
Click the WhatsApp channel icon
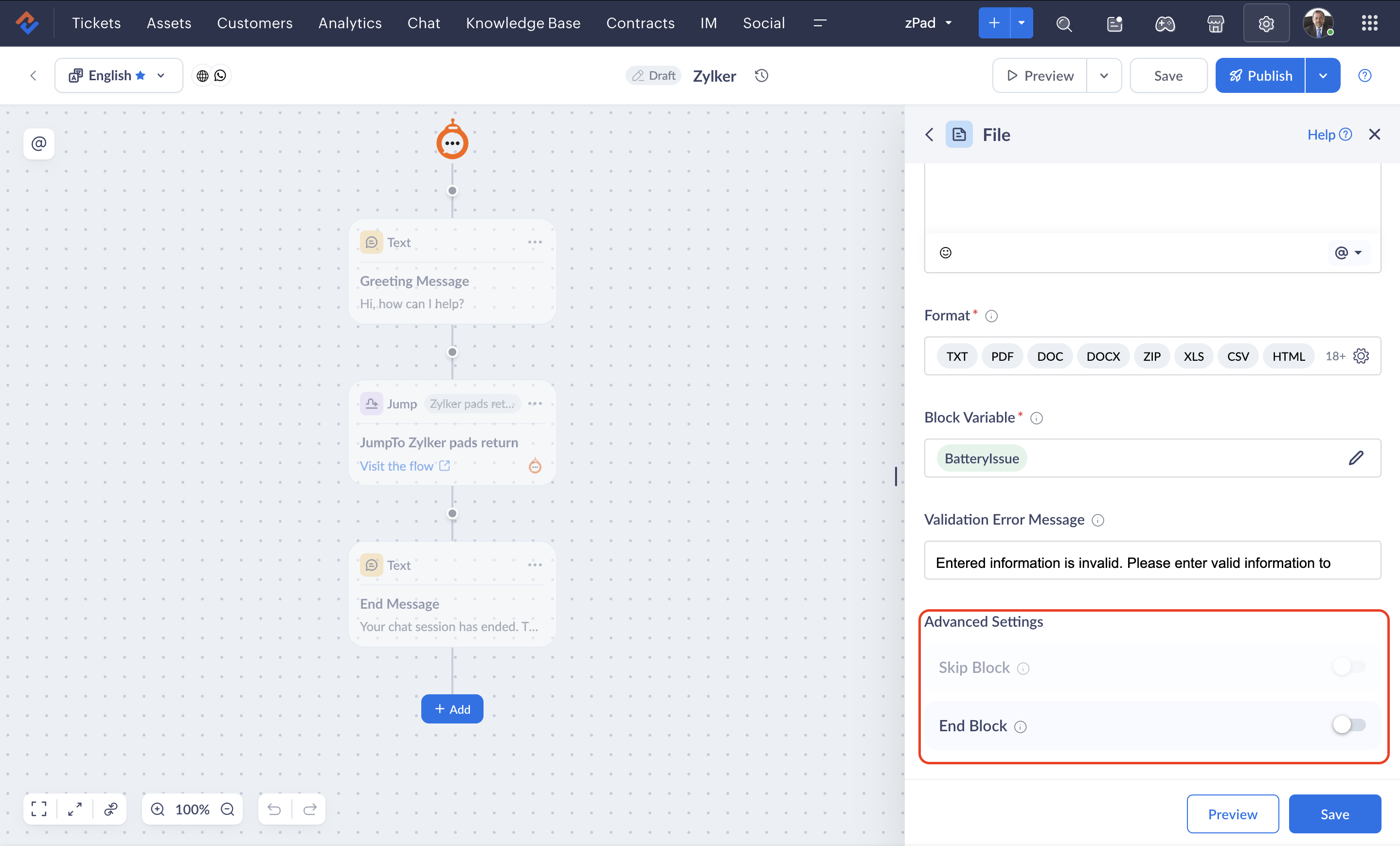220,75
